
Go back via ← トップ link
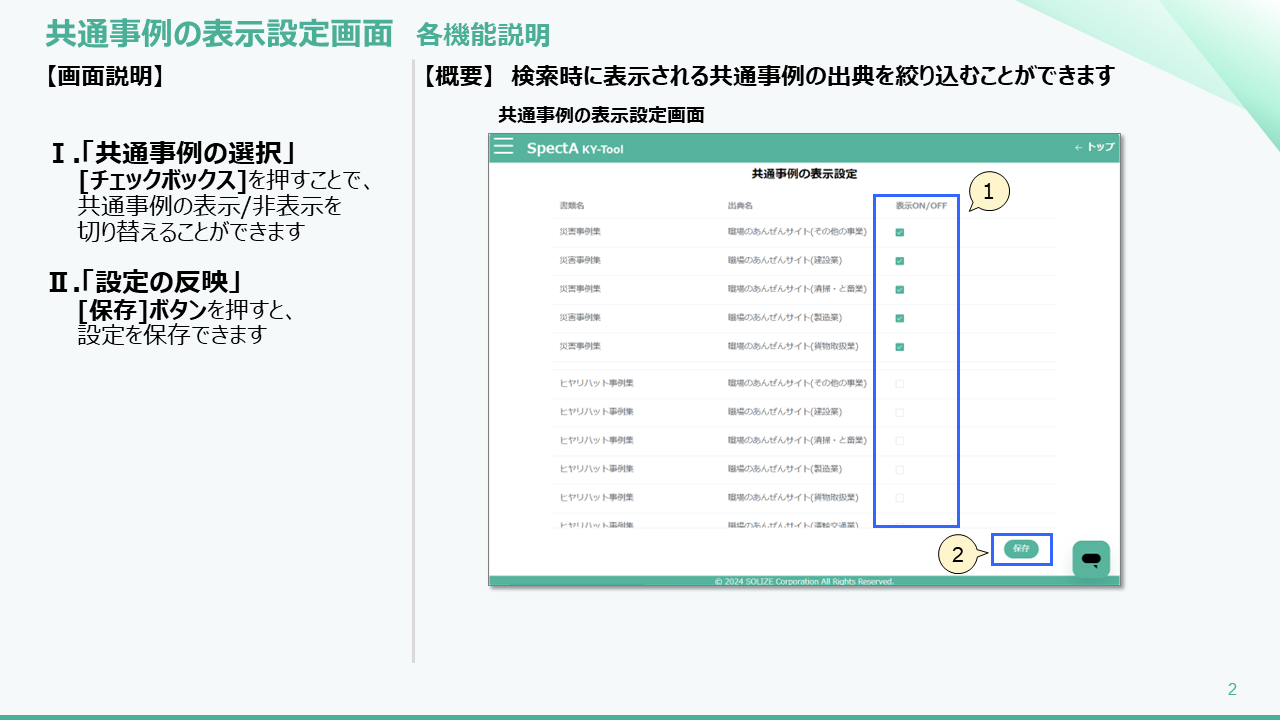[1094, 147]
